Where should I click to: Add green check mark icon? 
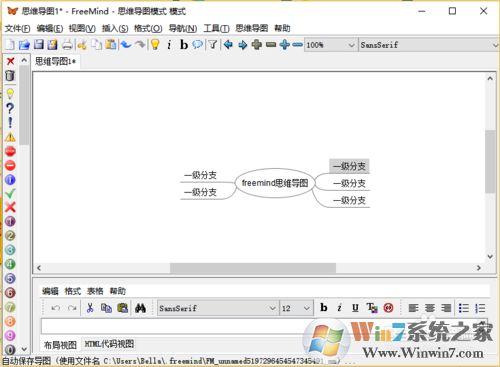click(x=10, y=193)
